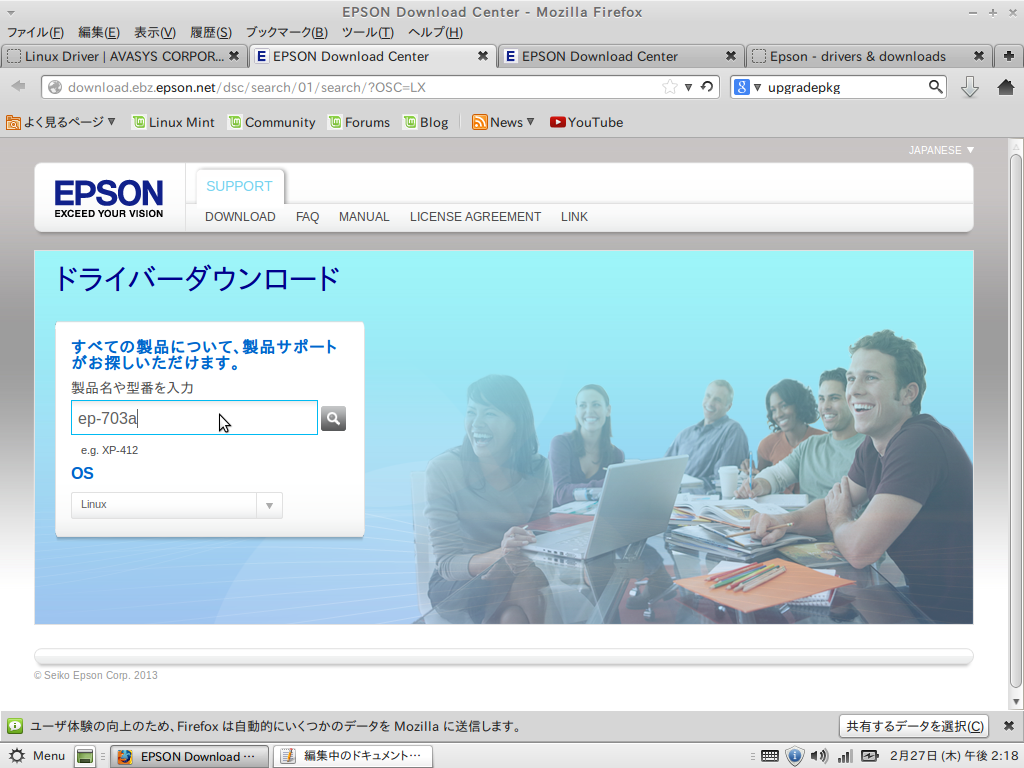Click the site identity globe icon in address bar

55,87
